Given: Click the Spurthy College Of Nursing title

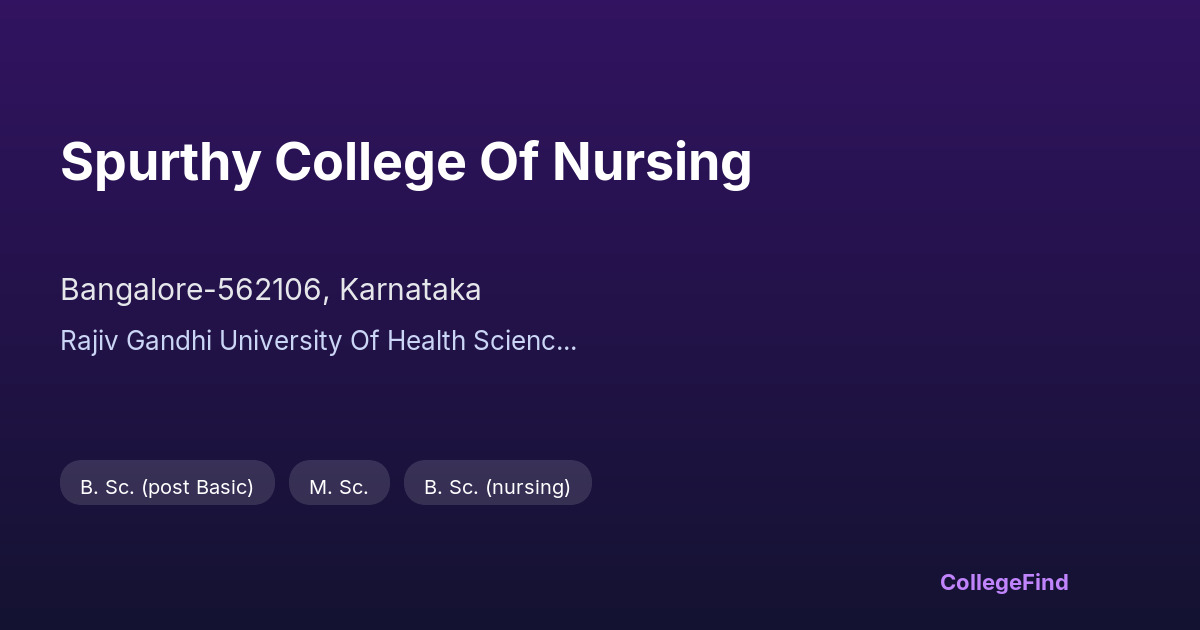Looking at the screenshot, I should click(405, 162).
